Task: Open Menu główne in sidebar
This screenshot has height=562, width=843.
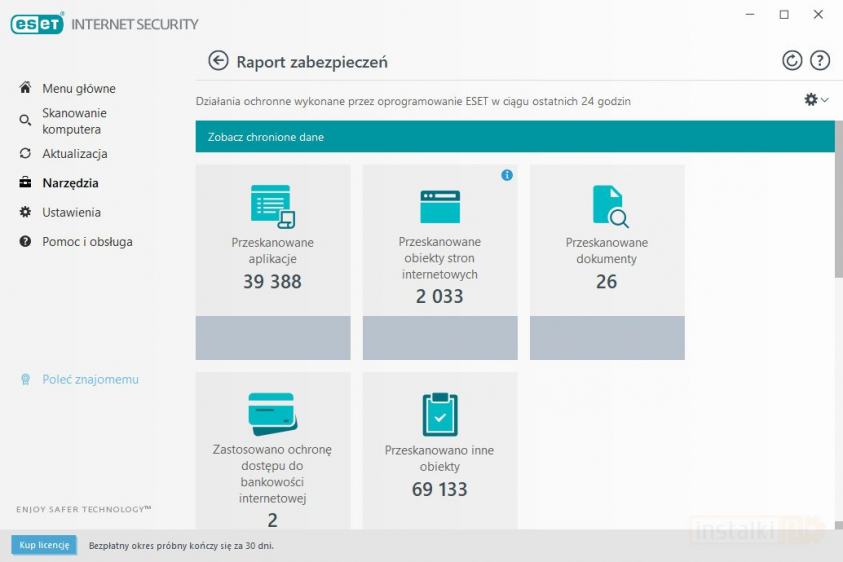Action: (x=78, y=89)
